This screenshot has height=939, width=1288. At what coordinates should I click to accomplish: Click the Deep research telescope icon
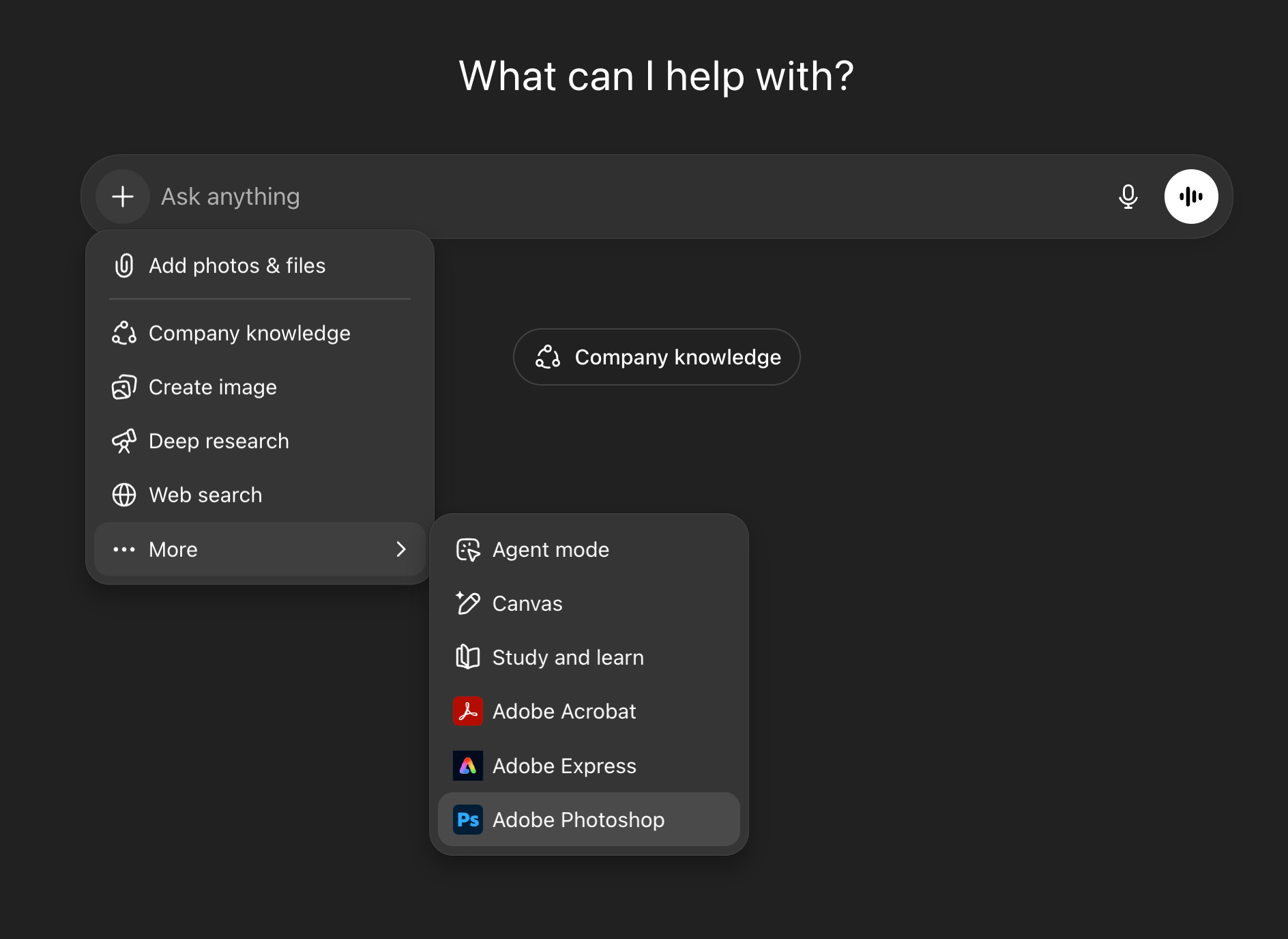click(124, 441)
